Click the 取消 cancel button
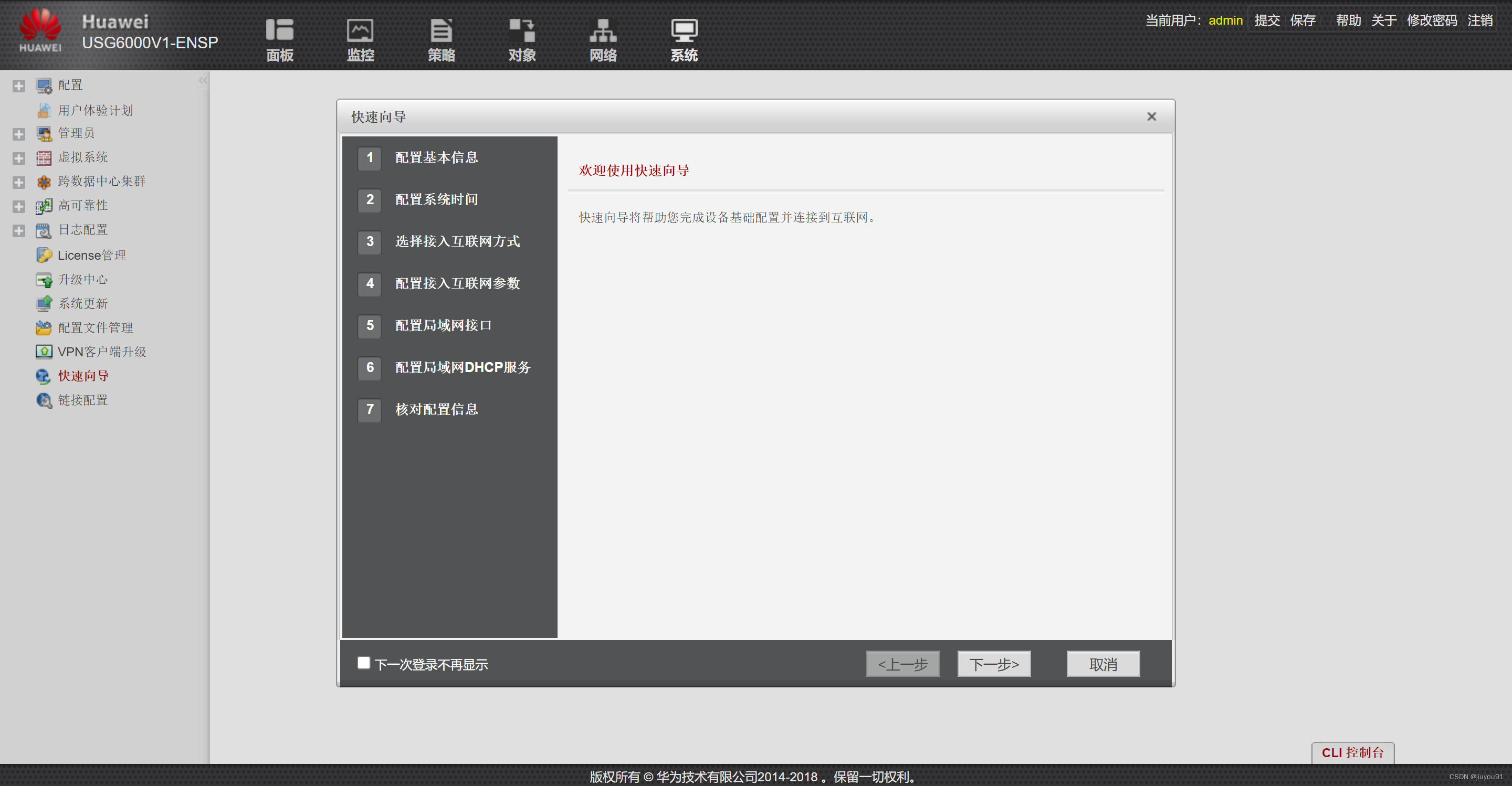The width and height of the screenshot is (1512, 786). 1103,664
